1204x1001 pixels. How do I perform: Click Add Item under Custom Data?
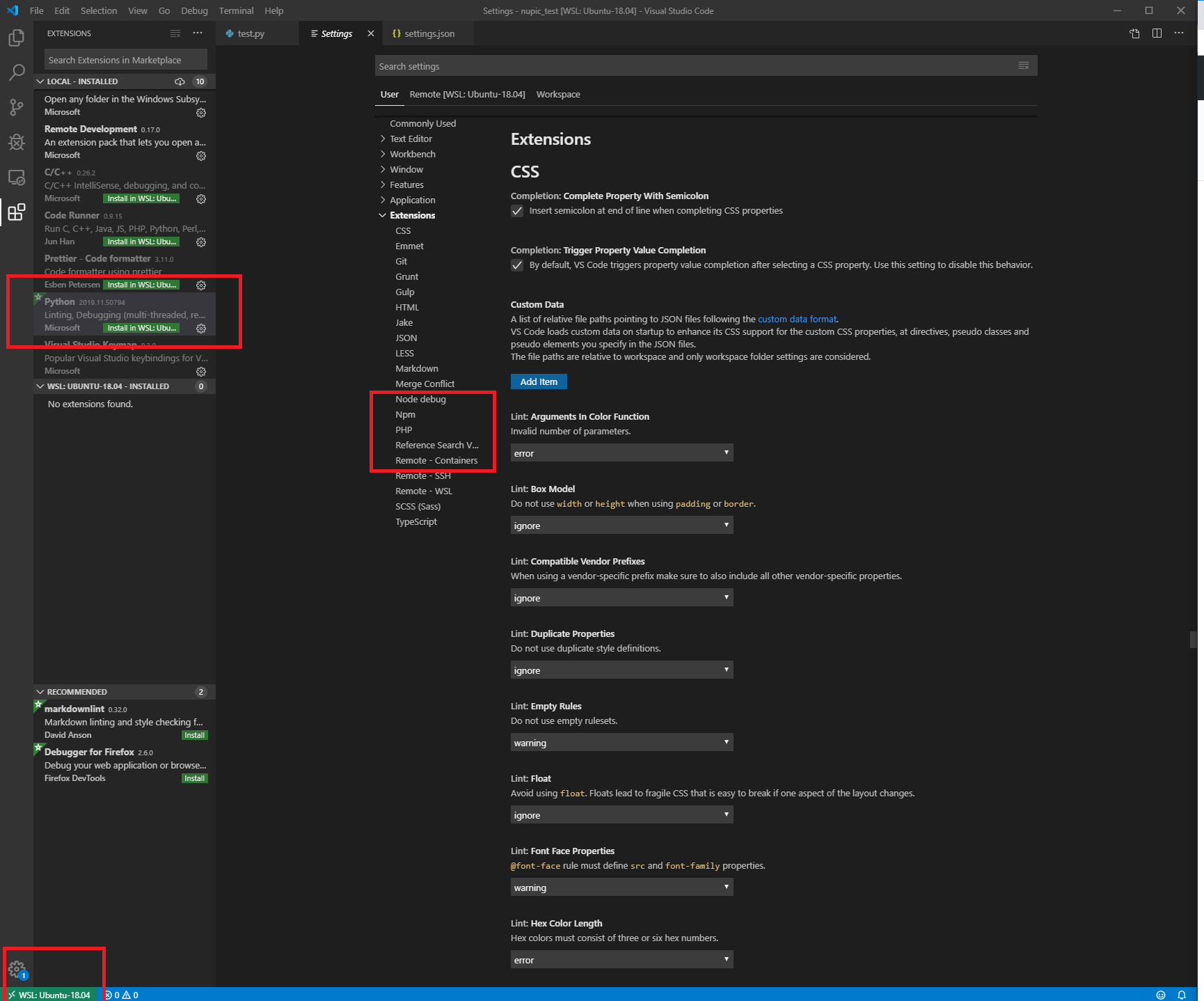pos(539,381)
